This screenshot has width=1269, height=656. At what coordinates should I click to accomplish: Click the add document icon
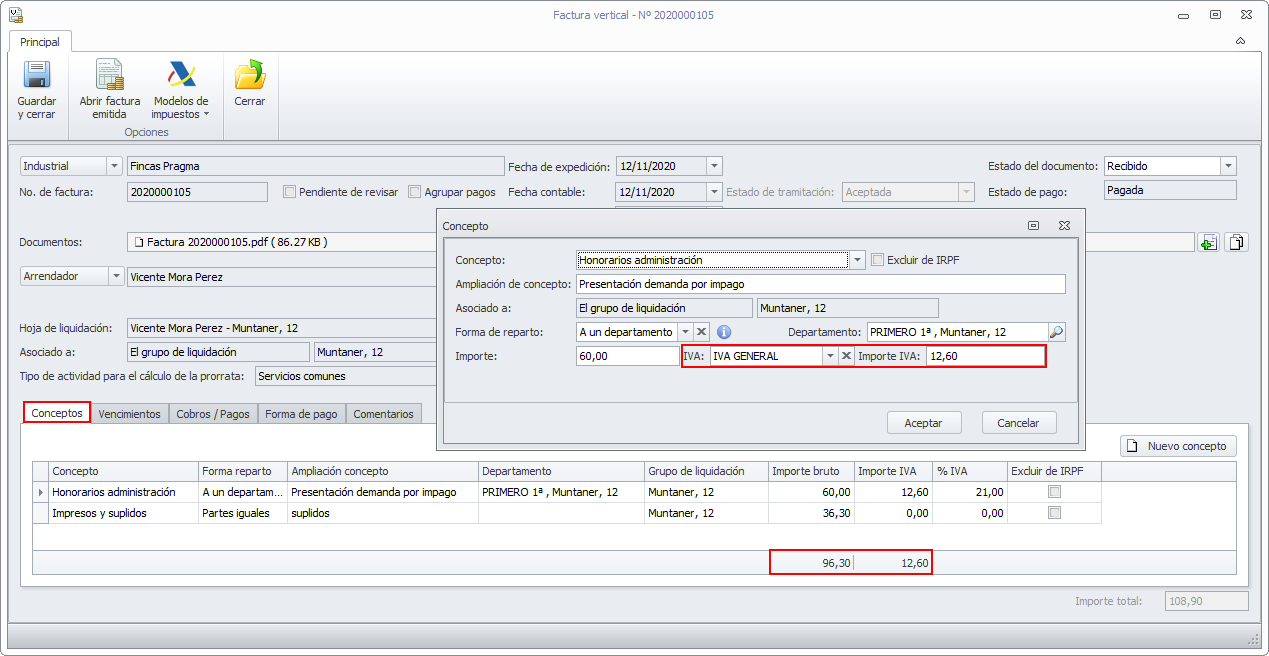(1209, 242)
